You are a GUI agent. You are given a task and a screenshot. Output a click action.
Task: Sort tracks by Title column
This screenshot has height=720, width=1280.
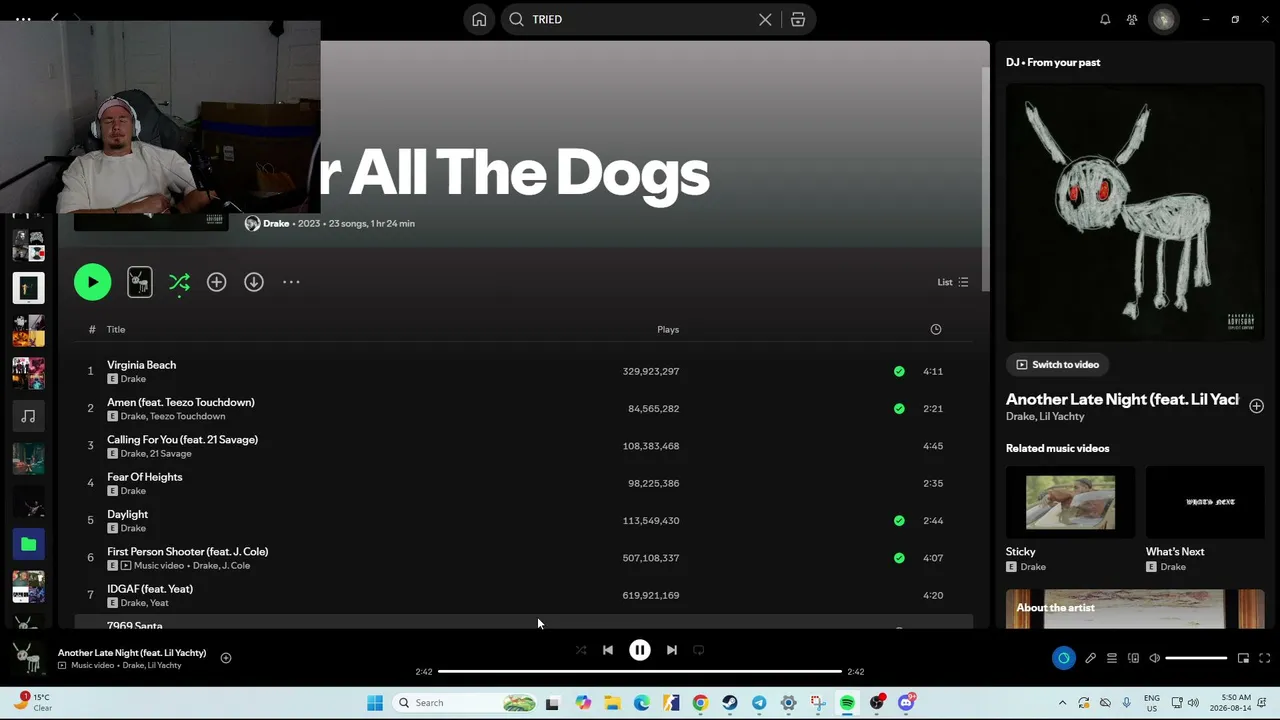point(116,329)
